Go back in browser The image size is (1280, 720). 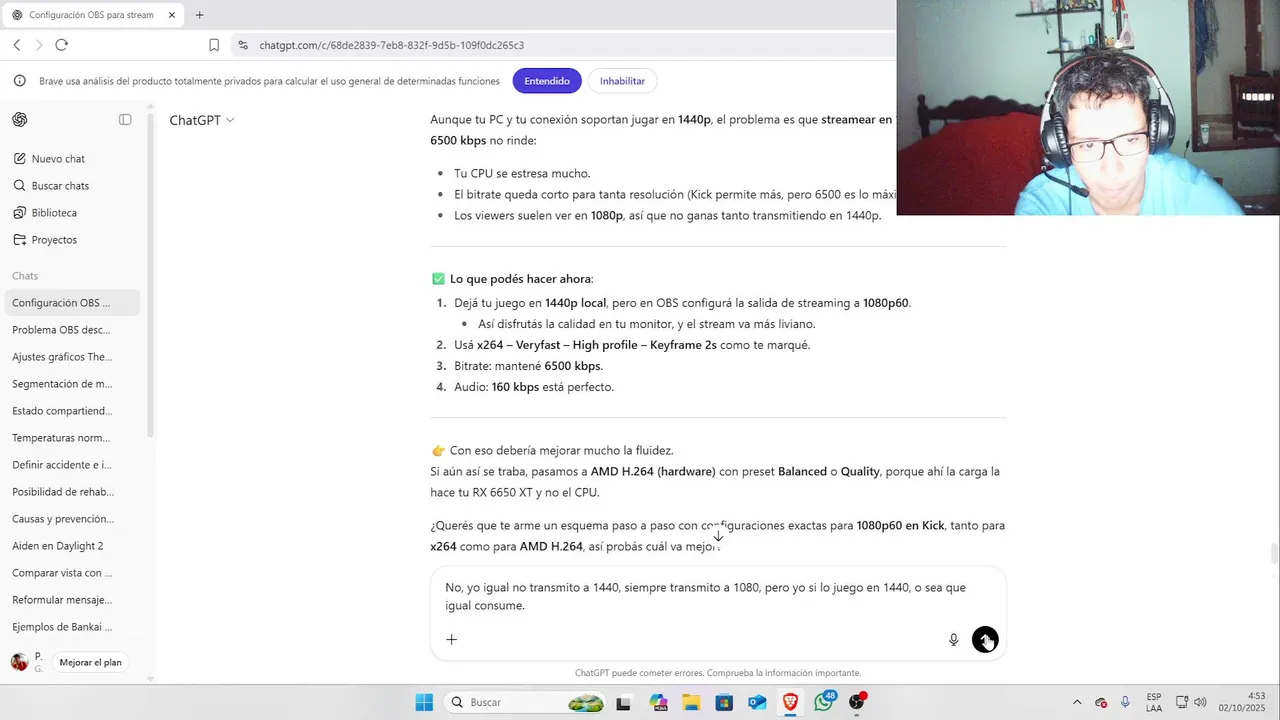[x=17, y=45]
